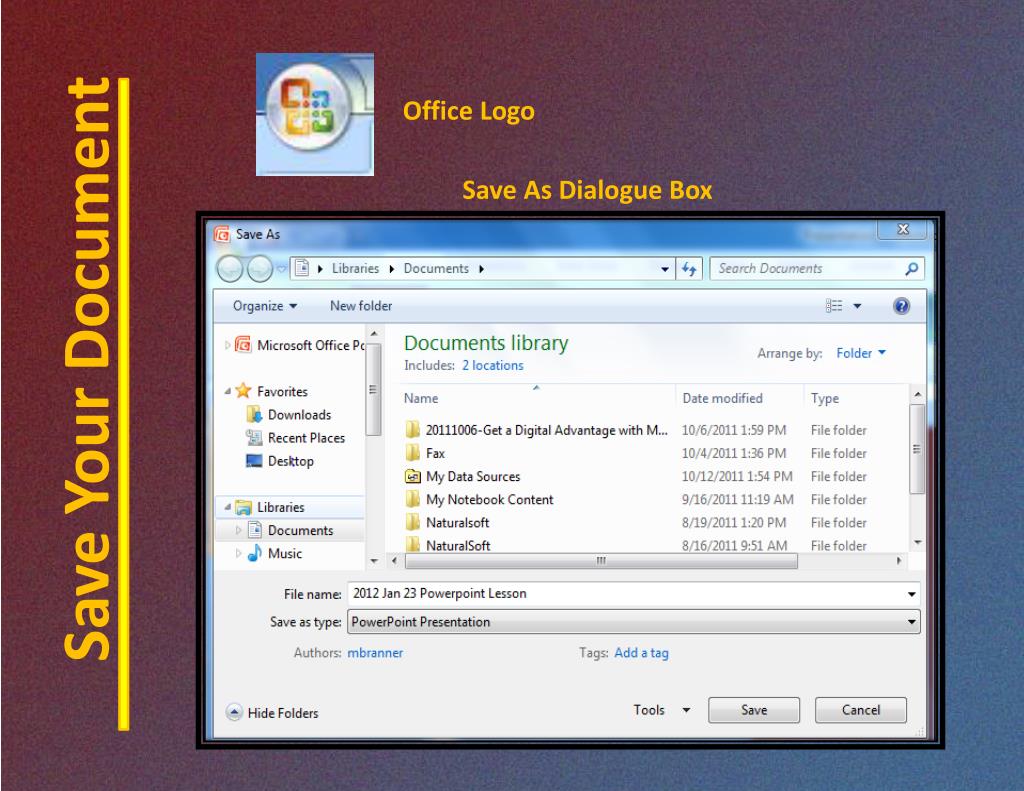Click the change view icon
This screenshot has width=1024, height=791.
[x=834, y=306]
